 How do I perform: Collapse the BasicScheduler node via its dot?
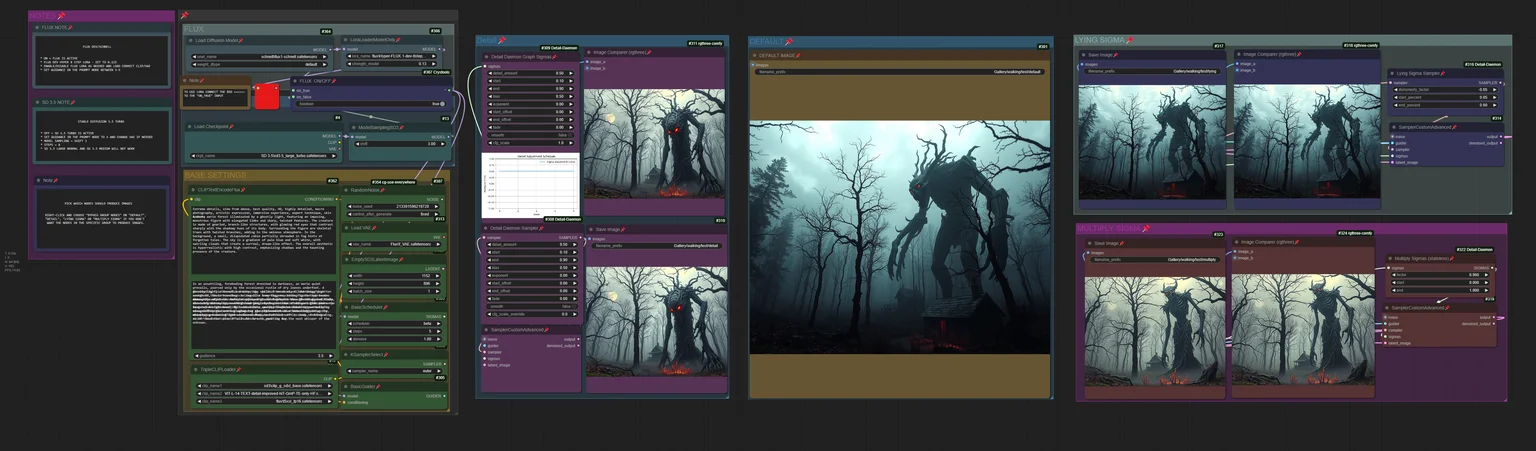pos(345,307)
